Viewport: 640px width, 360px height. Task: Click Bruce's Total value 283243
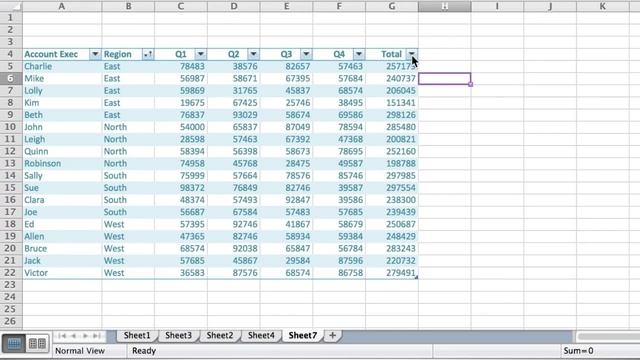[x=392, y=249]
